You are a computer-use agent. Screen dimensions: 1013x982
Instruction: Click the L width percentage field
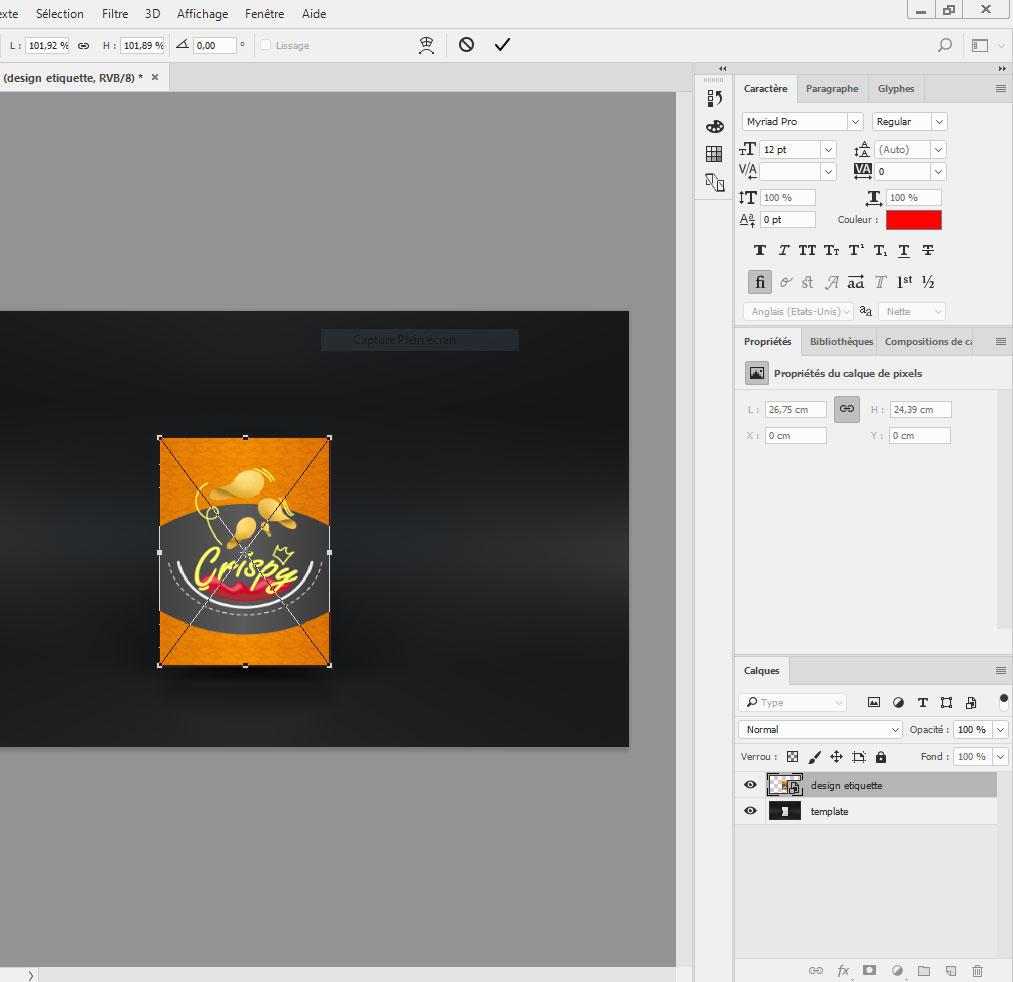click(47, 46)
